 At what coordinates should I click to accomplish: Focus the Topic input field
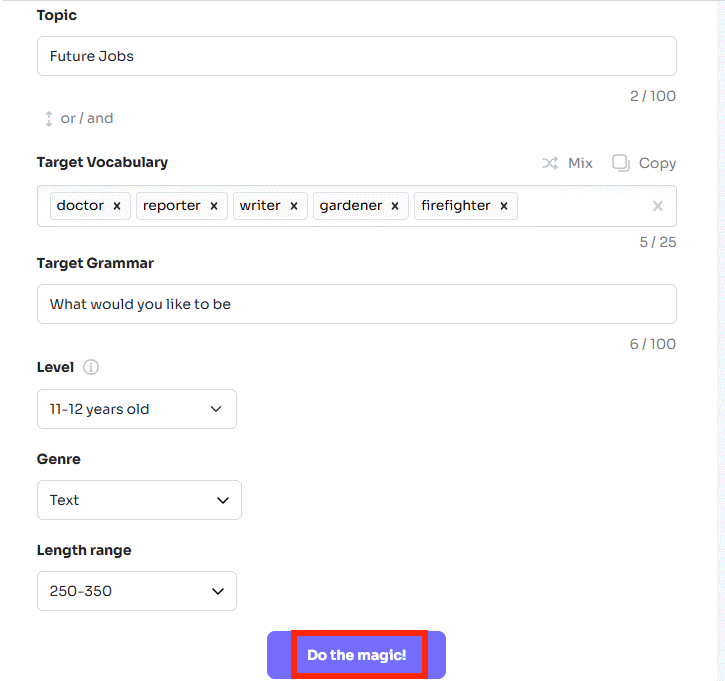click(356, 56)
